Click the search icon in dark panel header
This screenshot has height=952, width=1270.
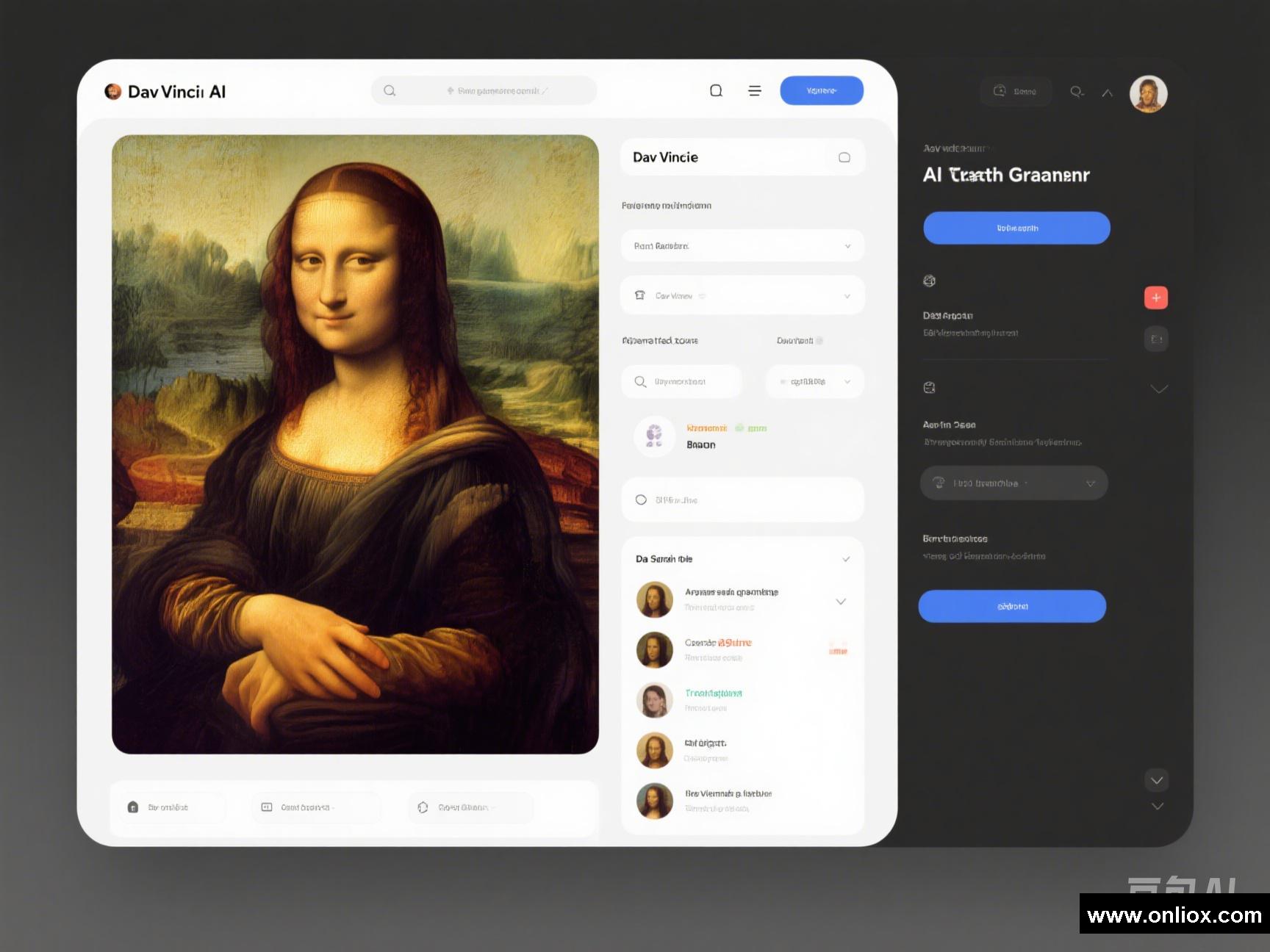[x=1077, y=91]
